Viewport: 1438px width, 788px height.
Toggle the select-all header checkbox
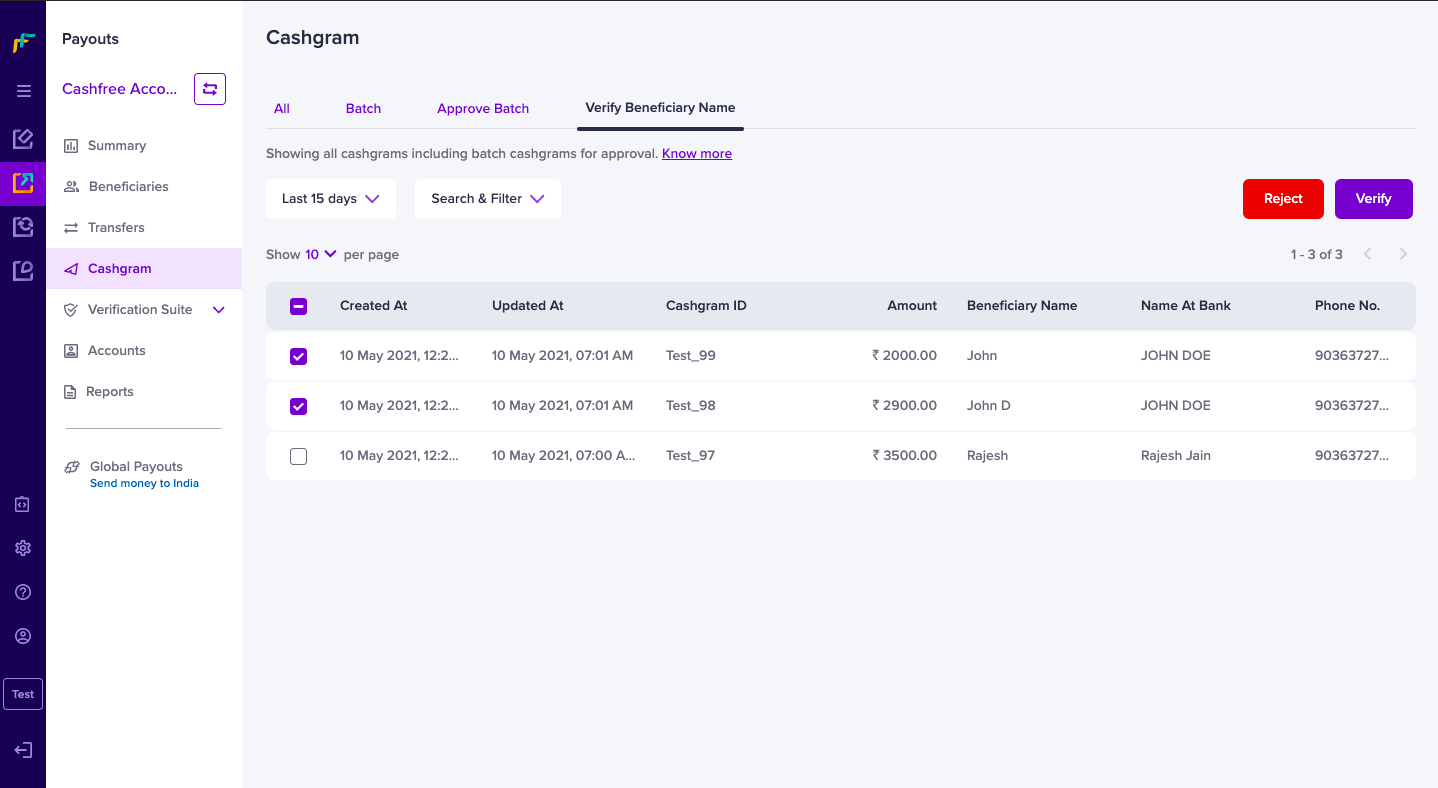click(x=298, y=306)
